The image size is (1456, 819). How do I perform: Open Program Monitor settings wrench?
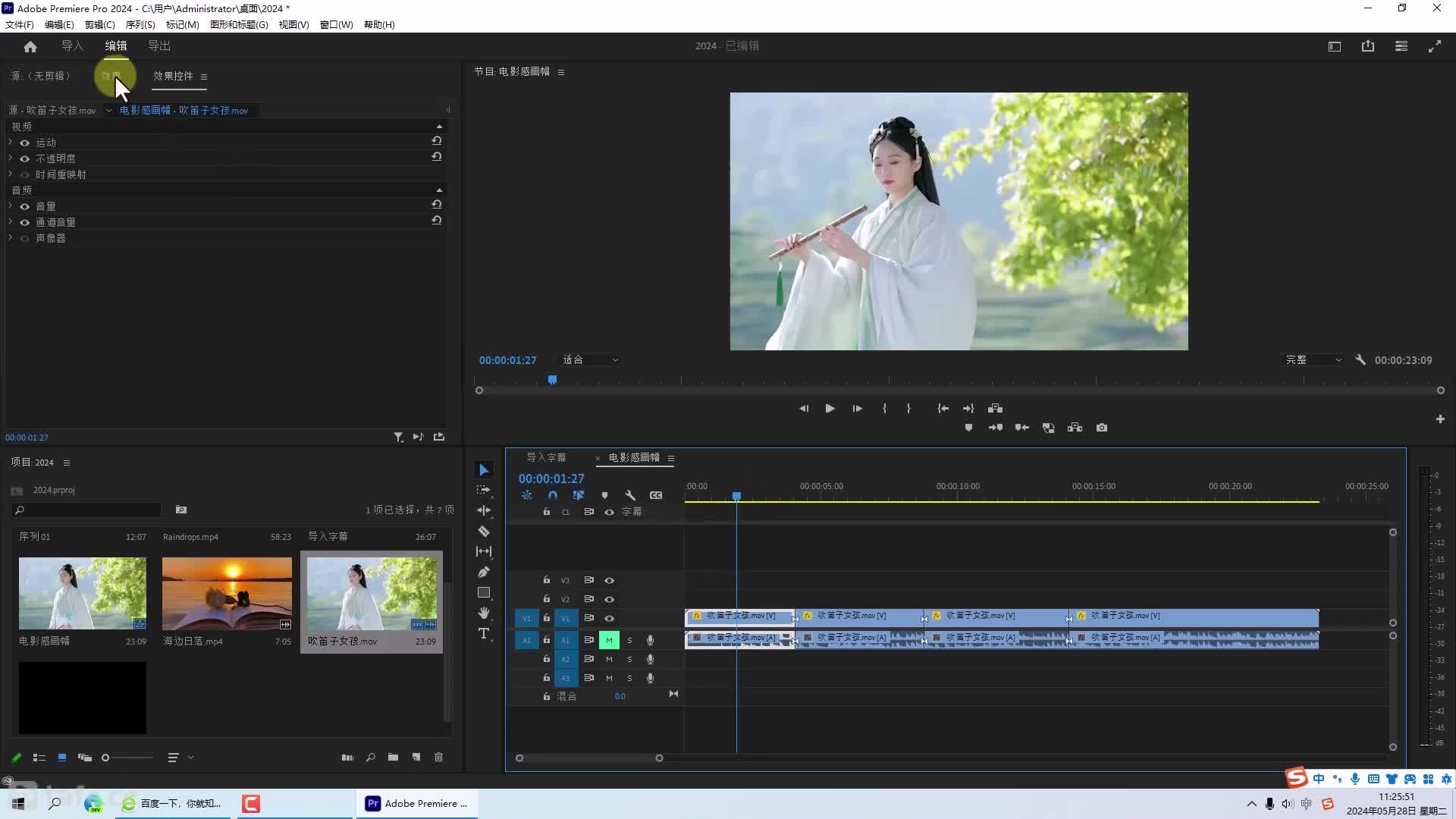(x=1360, y=360)
